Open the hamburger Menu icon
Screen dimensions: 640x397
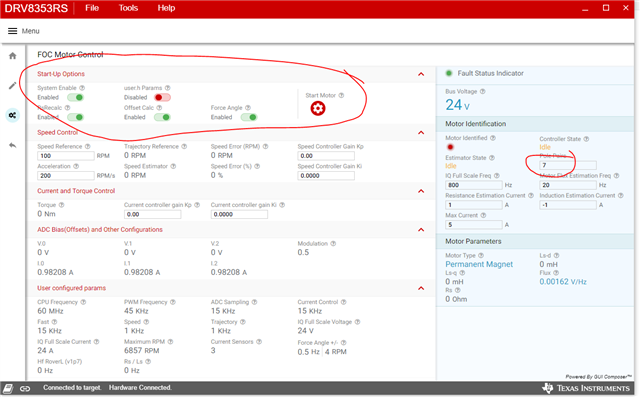click(x=13, y=31)
